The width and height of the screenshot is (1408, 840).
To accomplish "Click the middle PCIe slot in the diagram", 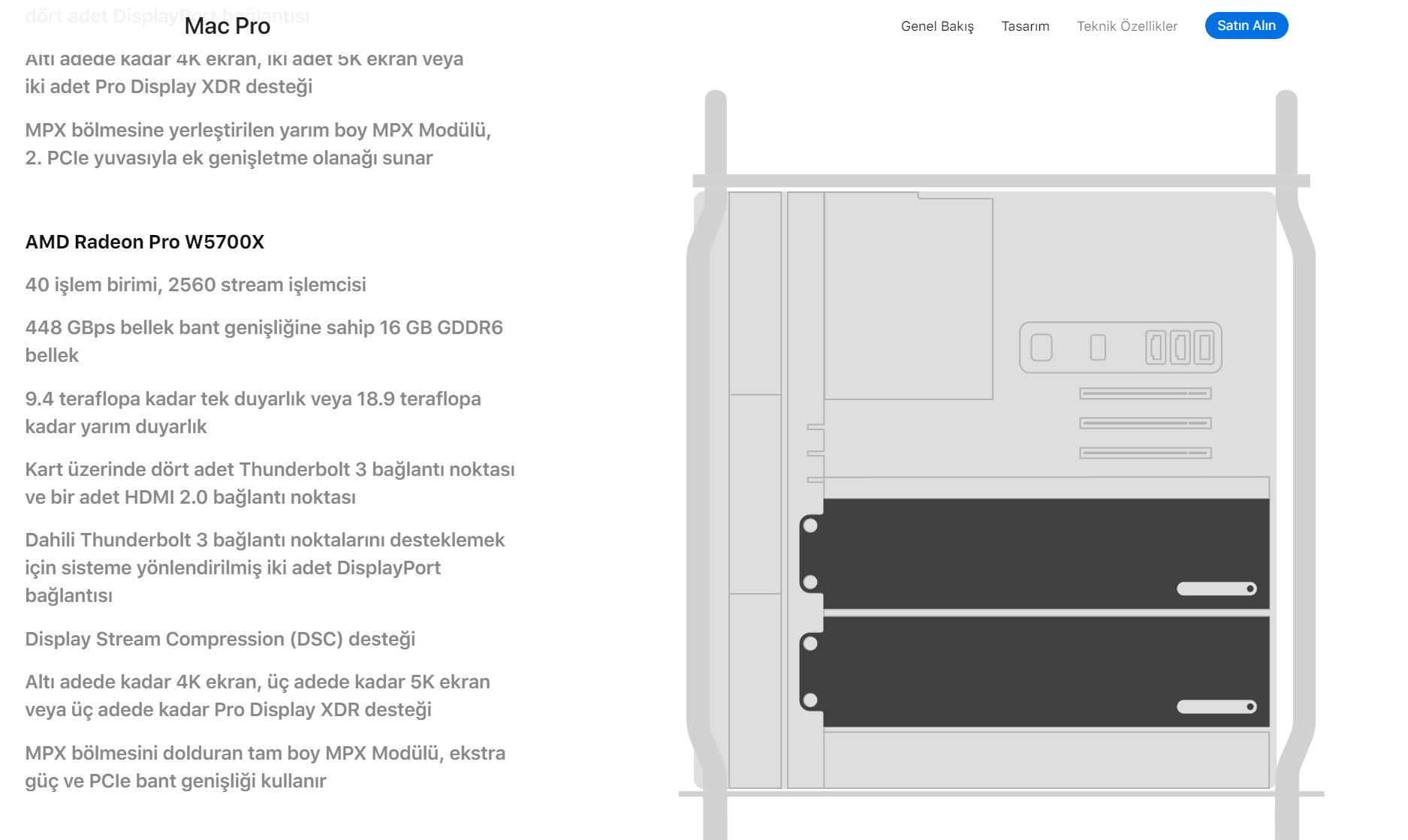I will 1145,423.
